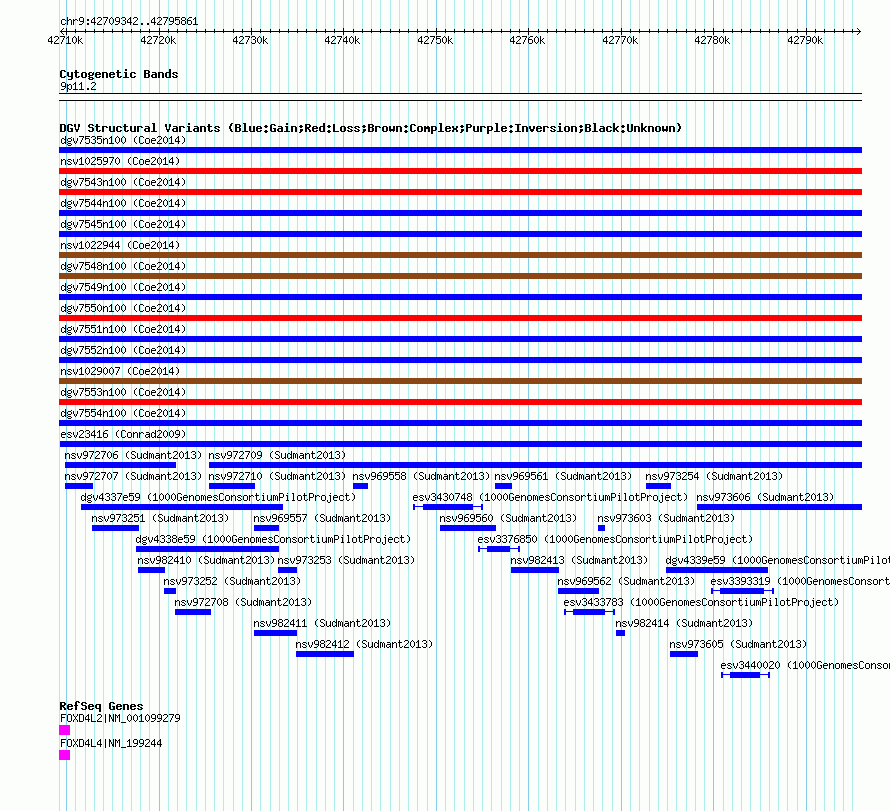Select the dgv4338e59 1000Genomes variant label
Screen dimensions: 890x811
(273, 539)
